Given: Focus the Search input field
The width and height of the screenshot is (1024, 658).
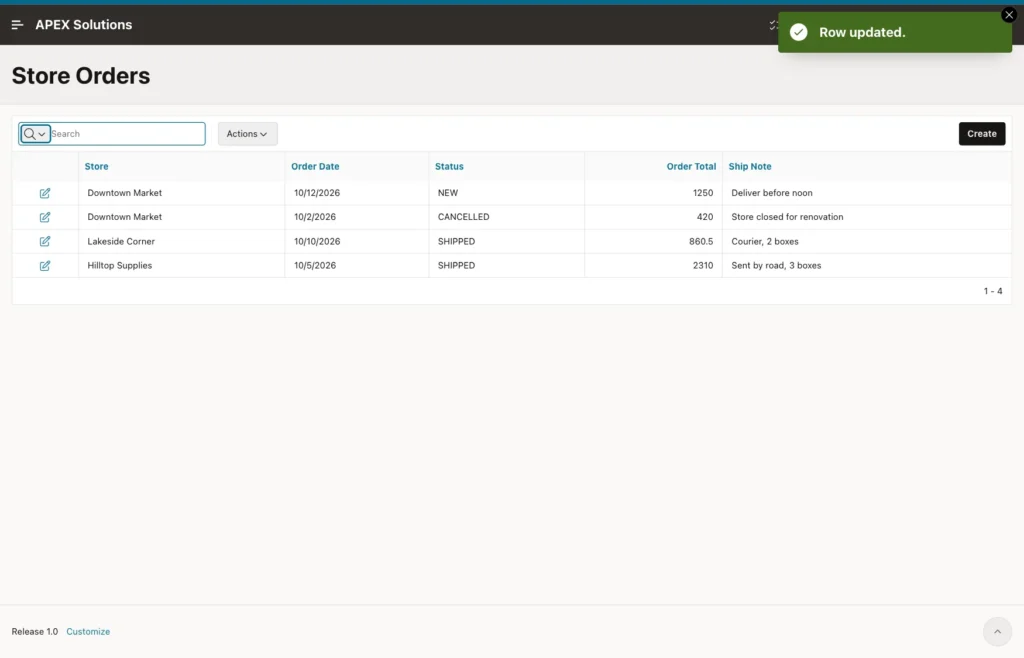Looking at the screenshot, I should click(x=127, y=134).
